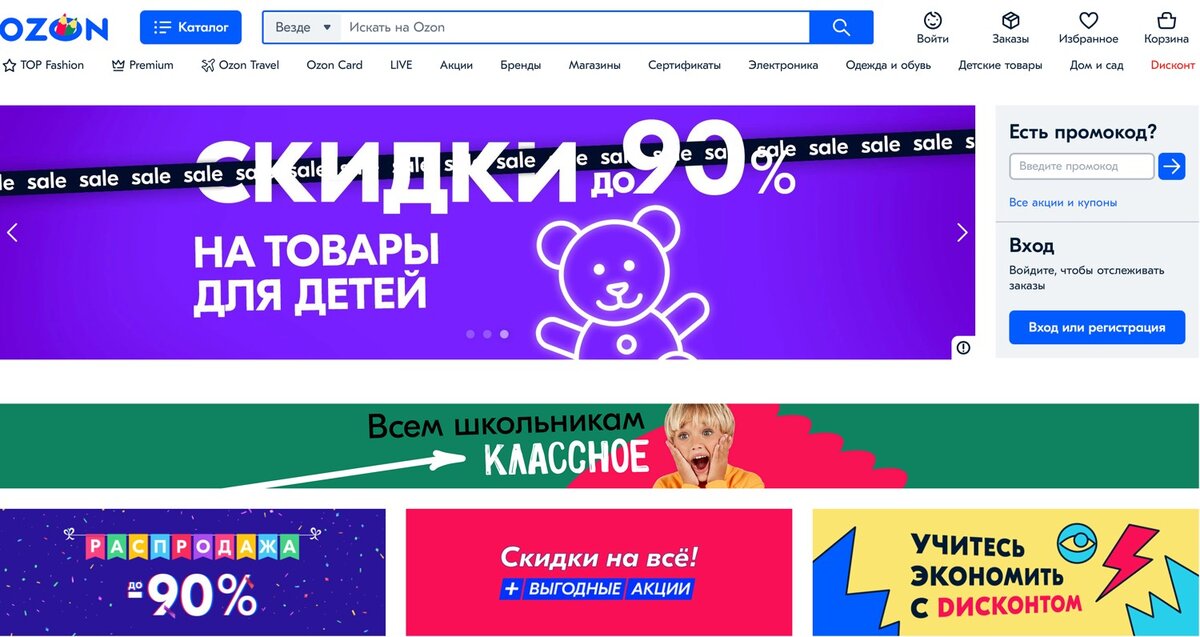Open the Корзина cart icon

(1166, 20)
